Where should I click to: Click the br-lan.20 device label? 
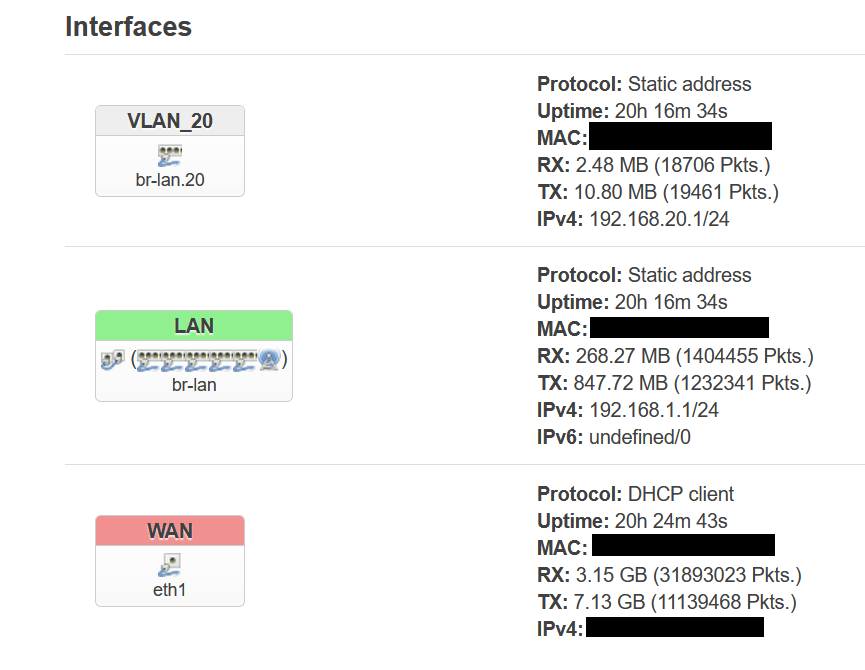pyautogui.click(x=169, y=180)
